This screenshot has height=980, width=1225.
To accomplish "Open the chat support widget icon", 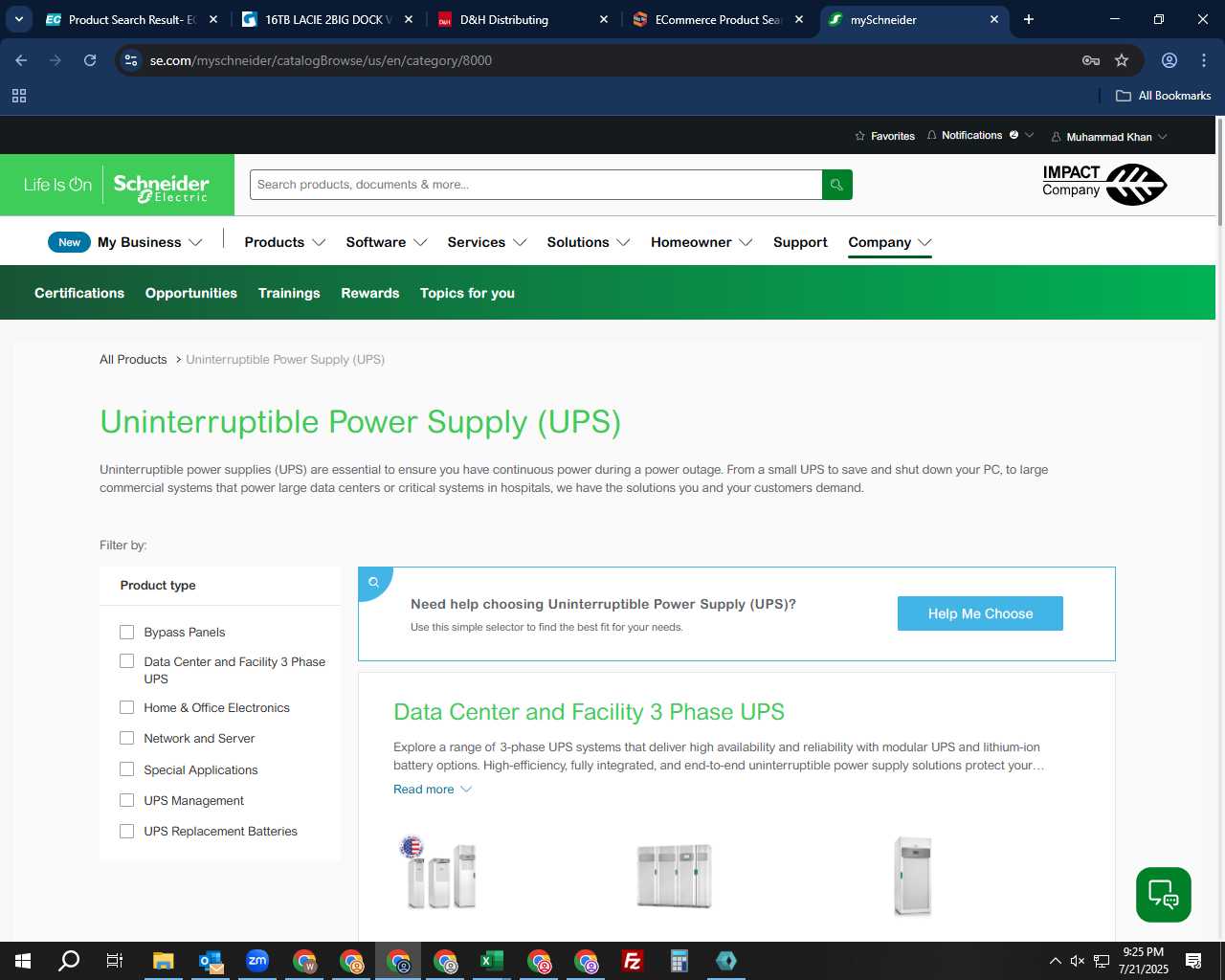I will click(x=1164, y=895).
